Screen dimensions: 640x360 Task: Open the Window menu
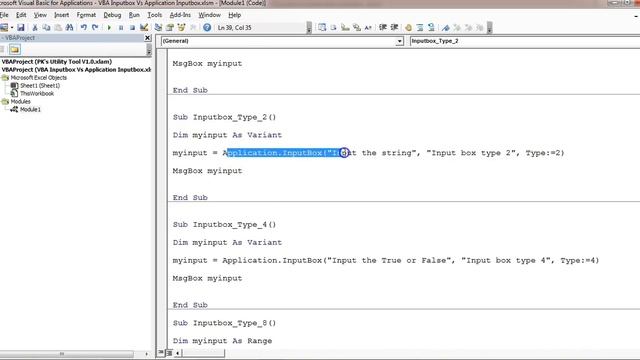[x=209, y=15]
